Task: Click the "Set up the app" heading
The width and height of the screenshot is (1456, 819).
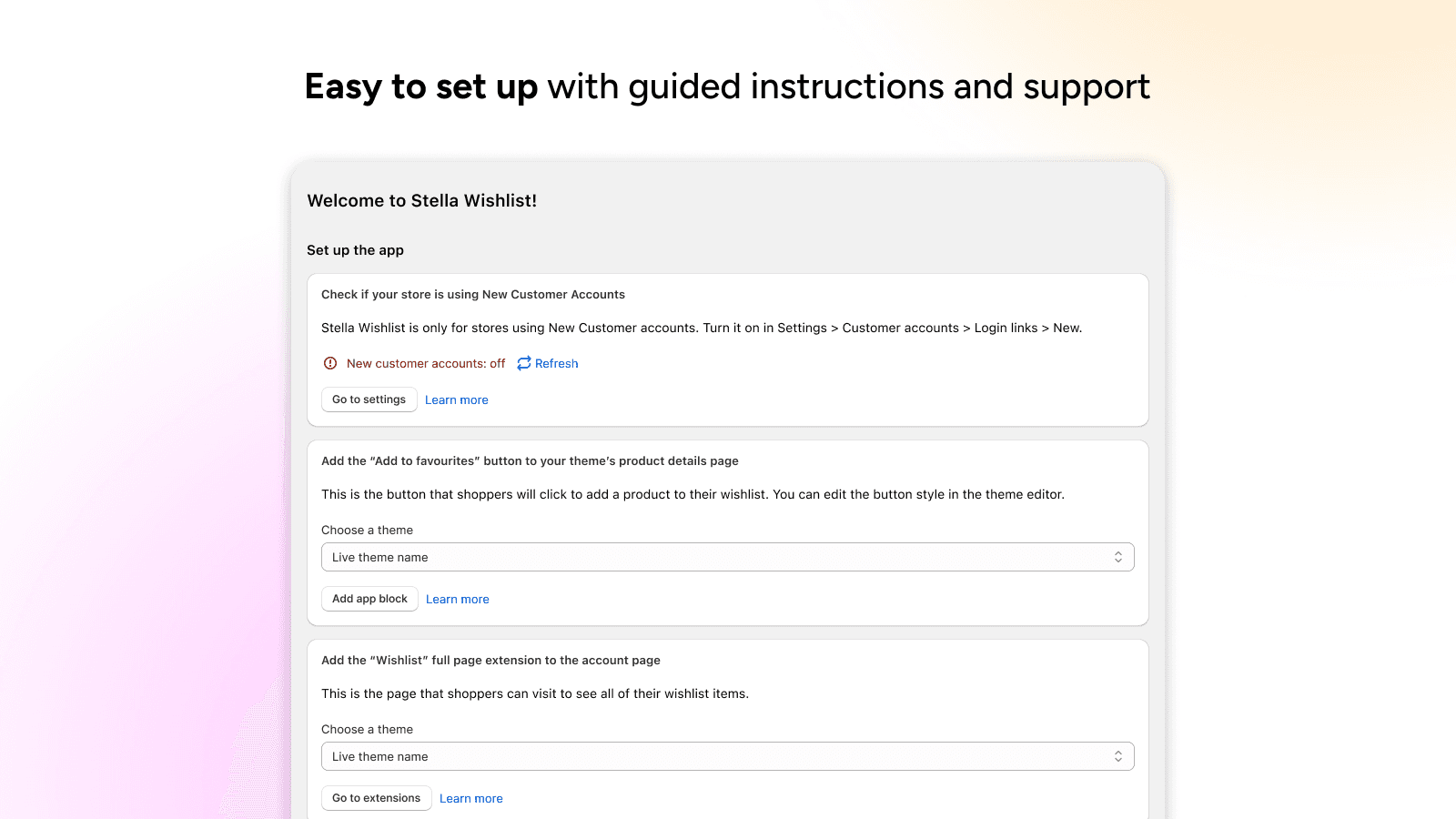Action: click(x=355, y=250)
